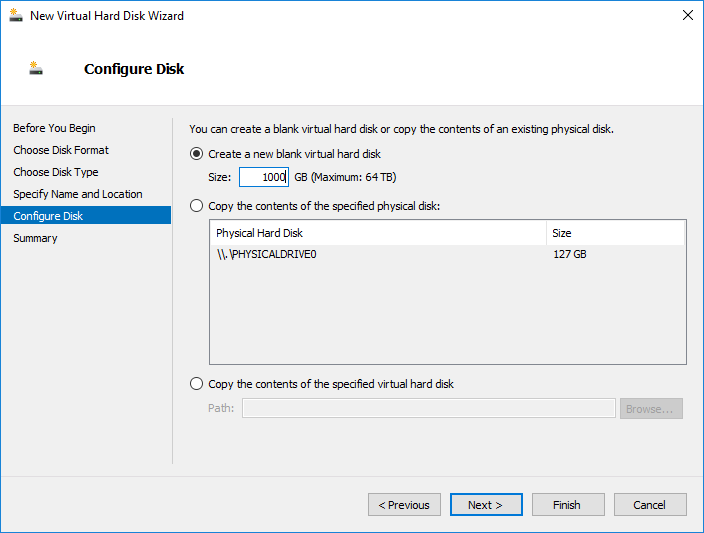Viewport: 704px width, 533px height.
Task: Click the Size input field showing 1000
Action: (263, 177)
